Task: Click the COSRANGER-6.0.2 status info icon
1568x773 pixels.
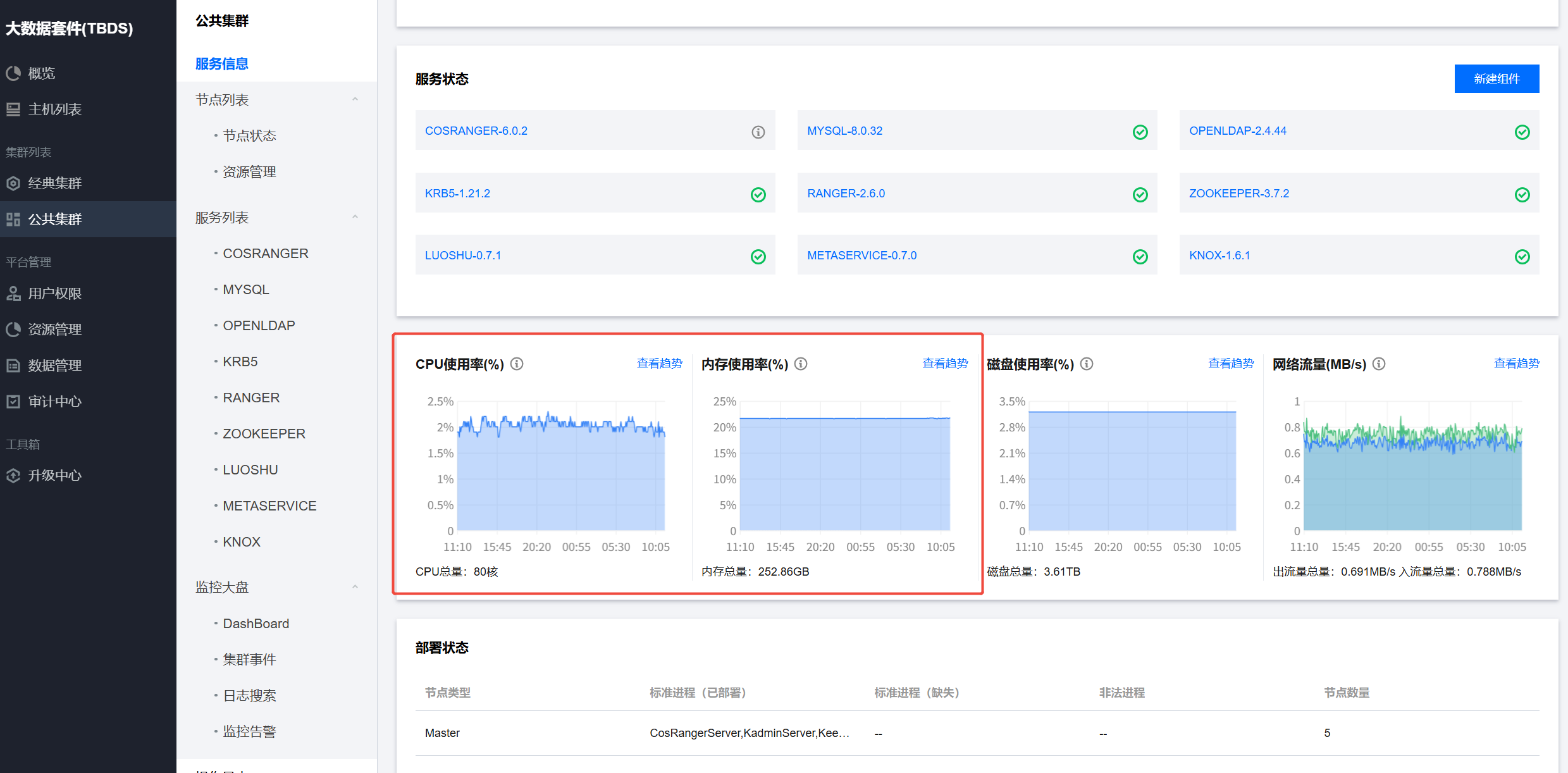Action: pyautogui.click(x=758, y=132)
